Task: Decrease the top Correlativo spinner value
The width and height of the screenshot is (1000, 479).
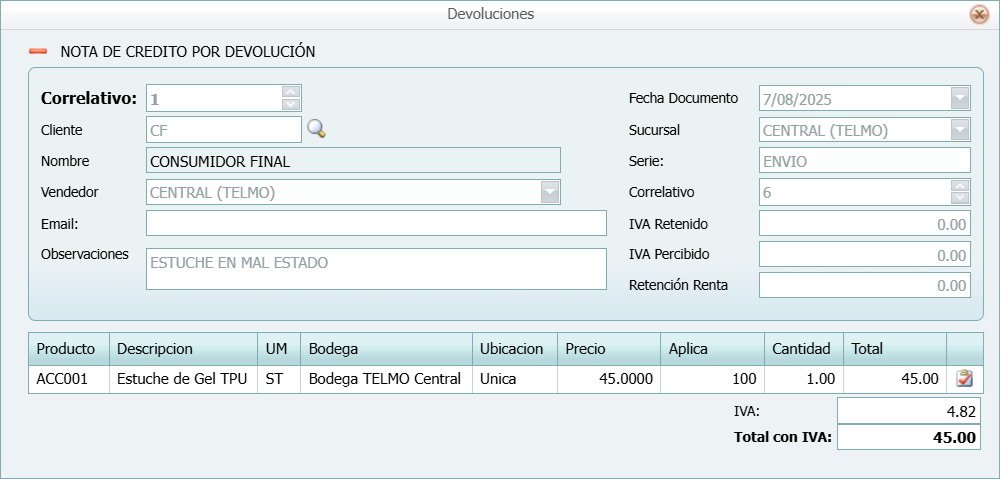Action: click(291, 104)
